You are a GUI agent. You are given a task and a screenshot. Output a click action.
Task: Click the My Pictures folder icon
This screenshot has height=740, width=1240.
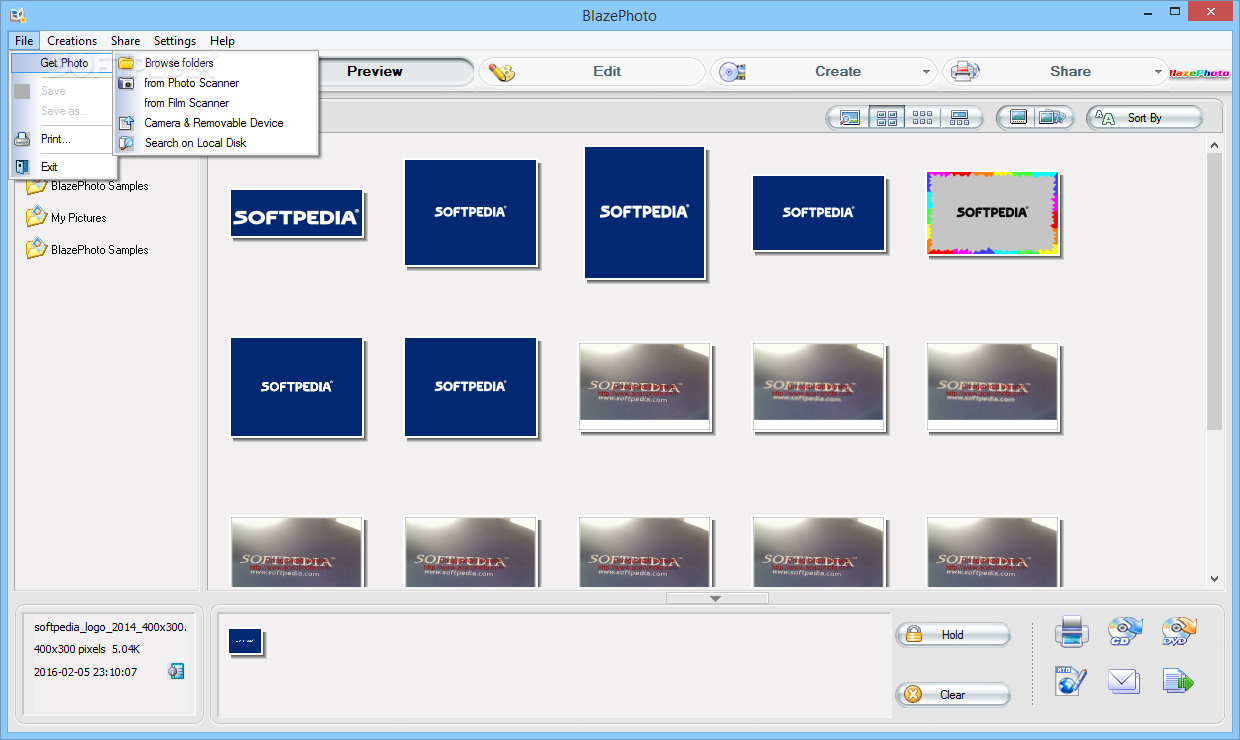(36, 217)
